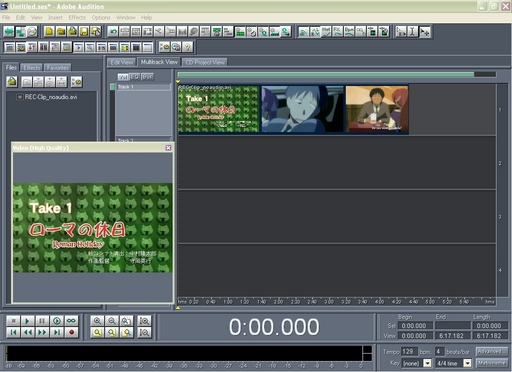Screen dimensions: 512x372
Task: Click the Advanced tempo button
Action: click(491, 352)
